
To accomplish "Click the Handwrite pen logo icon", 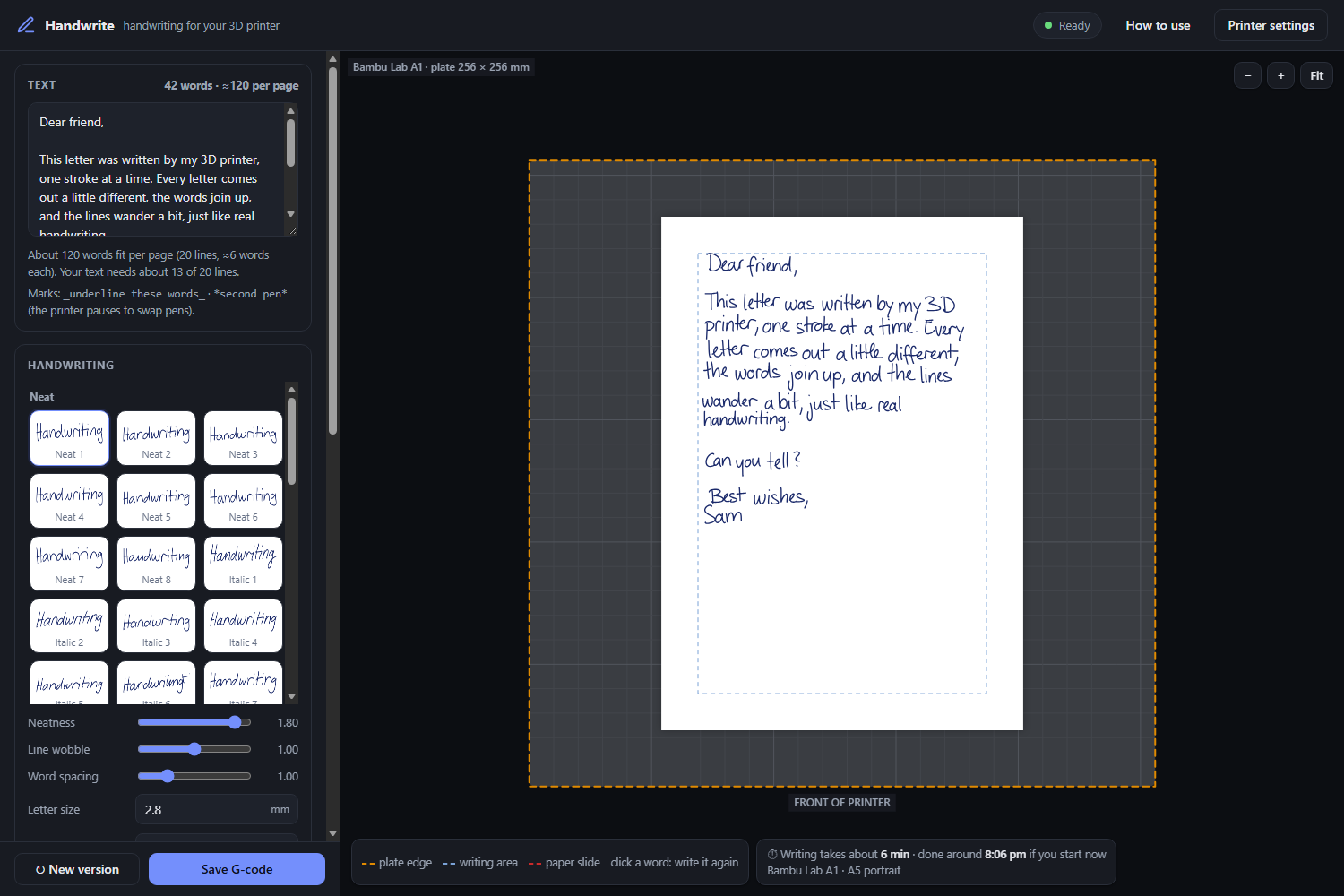I will (26, 25).
